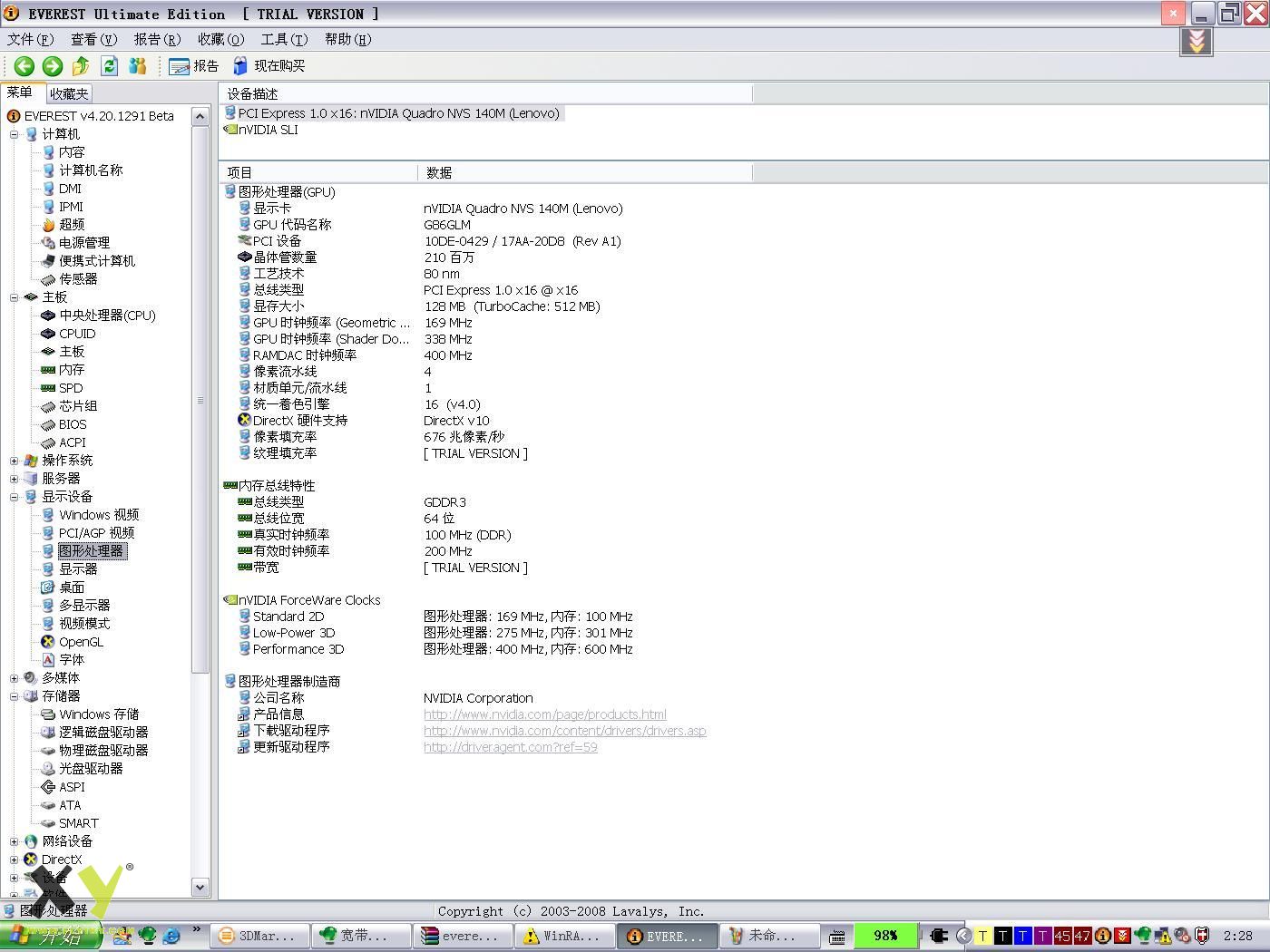The height and width of the screenshot is (952, 1270).
Task: Expand the 多媒体 tree node
Action: coord(14,678)
